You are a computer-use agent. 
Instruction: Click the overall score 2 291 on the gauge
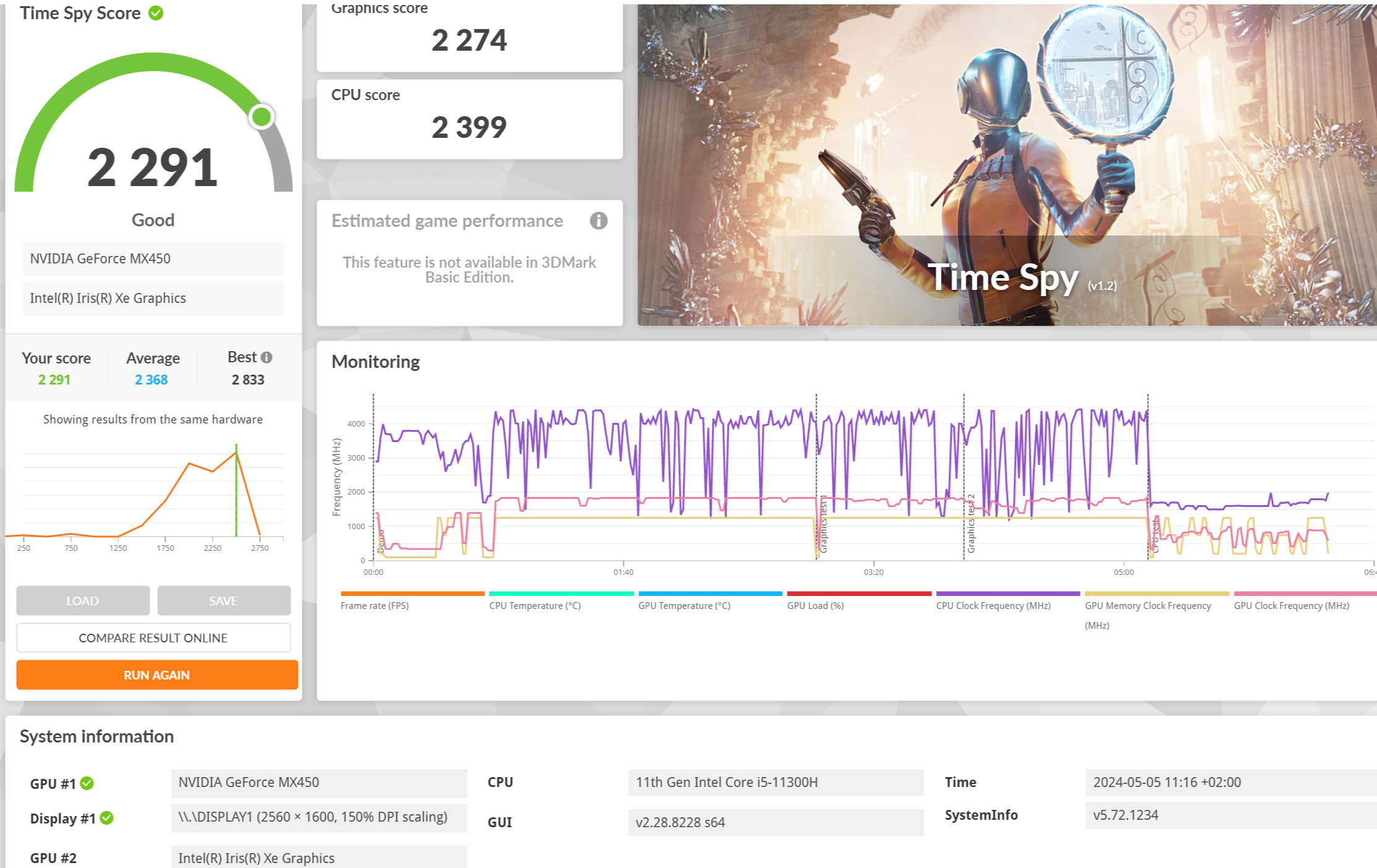tap(153, 167)
